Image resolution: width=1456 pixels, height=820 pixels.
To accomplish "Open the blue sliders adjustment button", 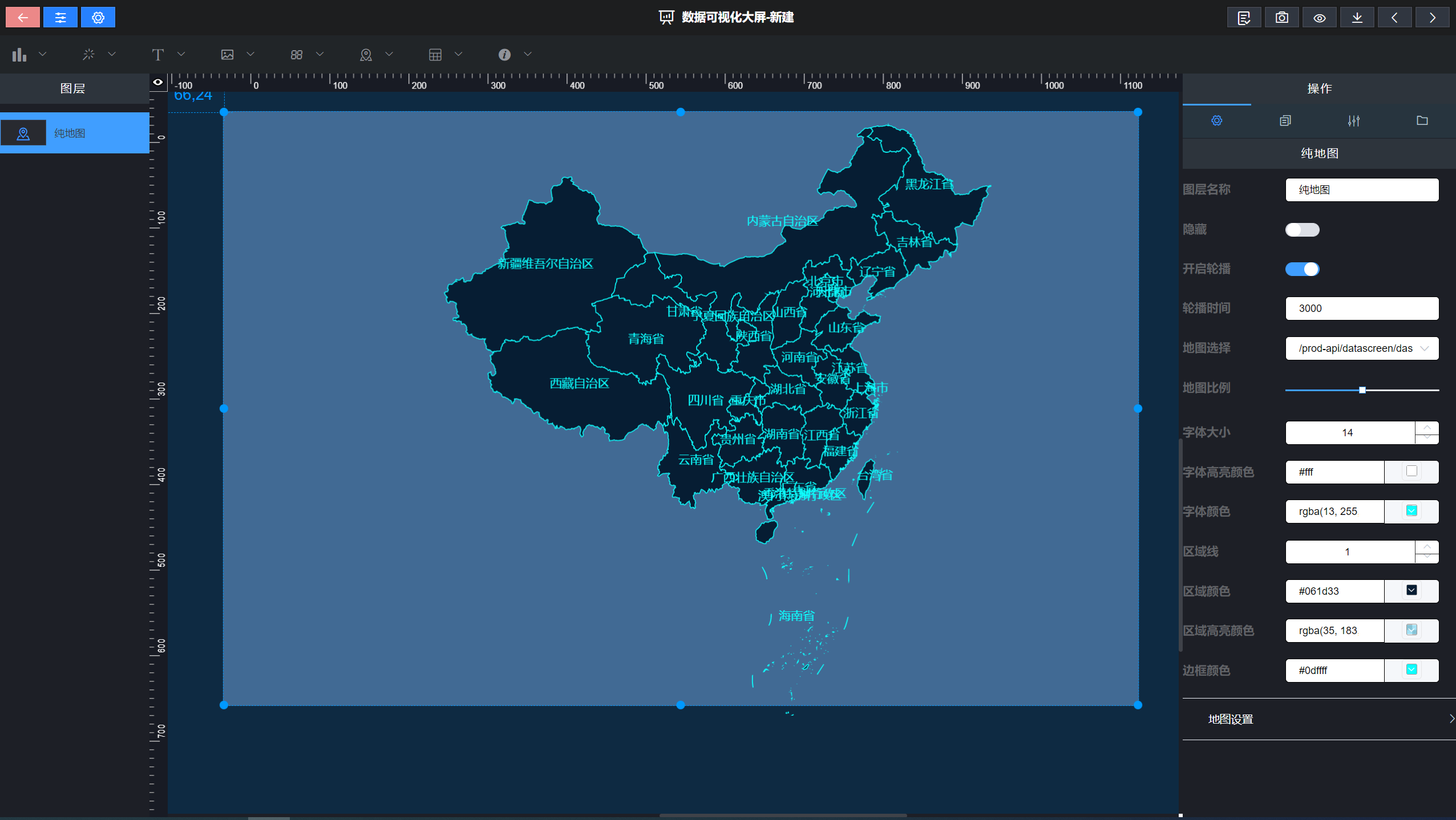I will coord(60,17).
